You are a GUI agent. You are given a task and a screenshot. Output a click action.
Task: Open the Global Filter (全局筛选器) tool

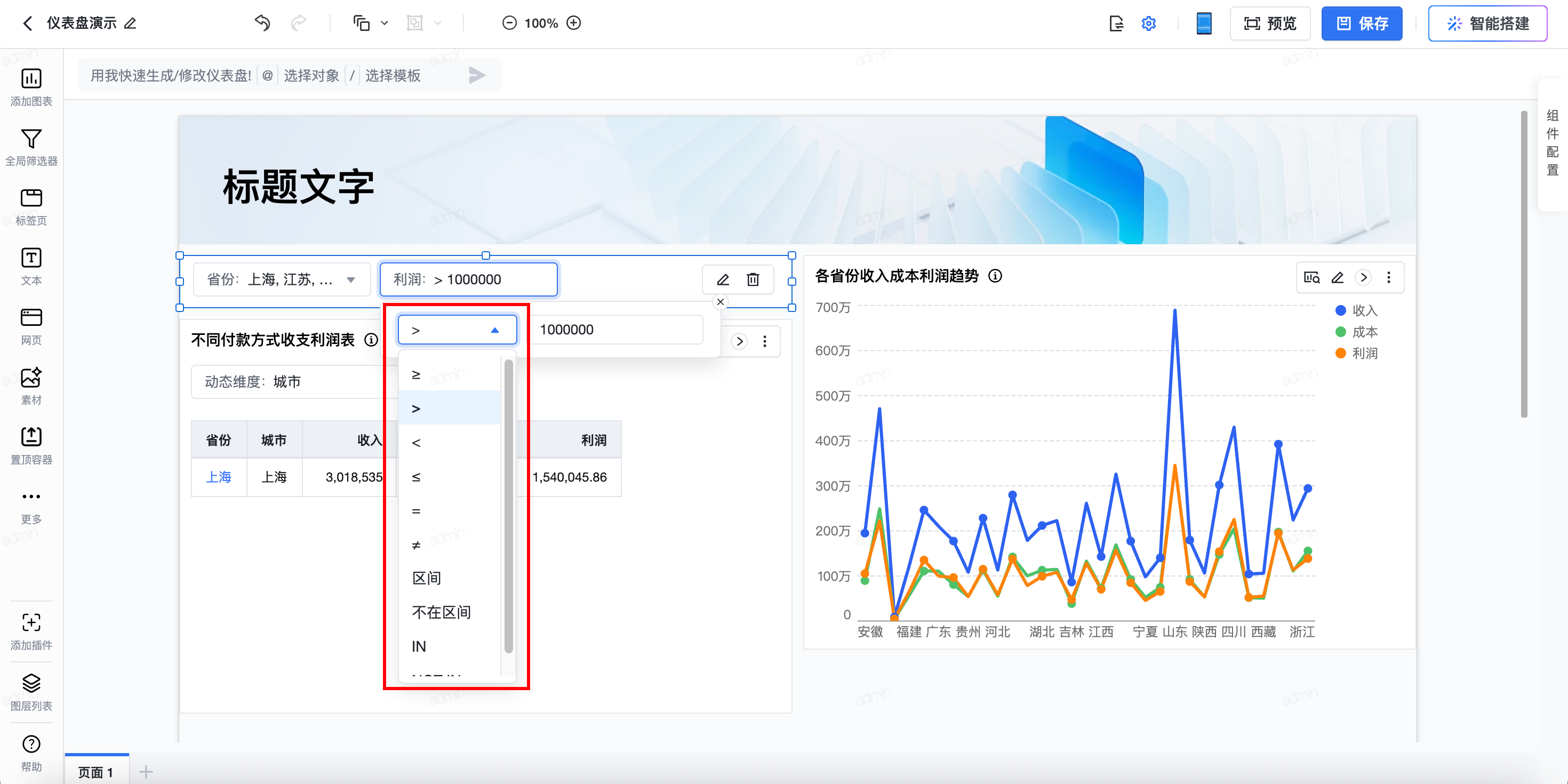coord(31,147)
